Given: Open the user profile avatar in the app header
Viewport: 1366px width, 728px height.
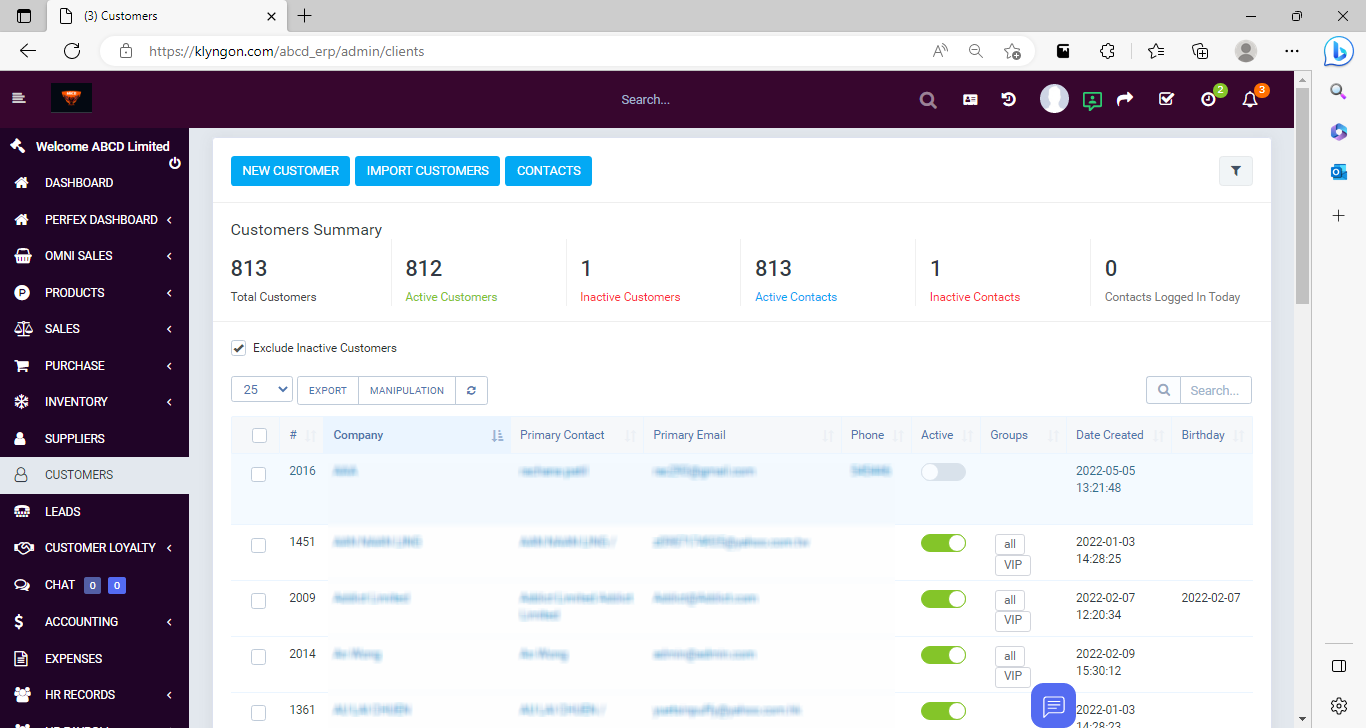Looking at the screenshot, I should [1054, 98].
